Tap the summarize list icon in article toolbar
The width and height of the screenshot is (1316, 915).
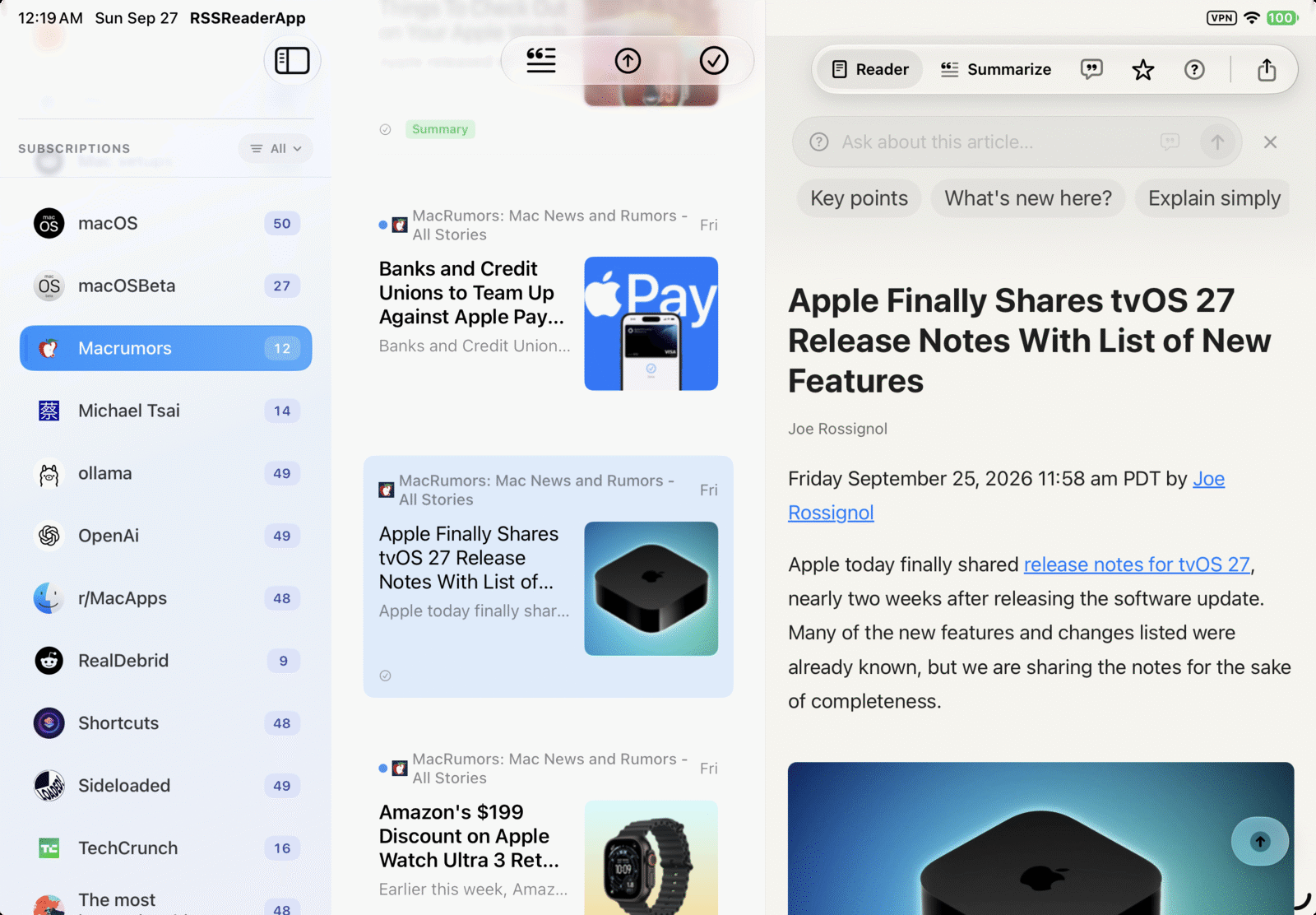[541, 61]
